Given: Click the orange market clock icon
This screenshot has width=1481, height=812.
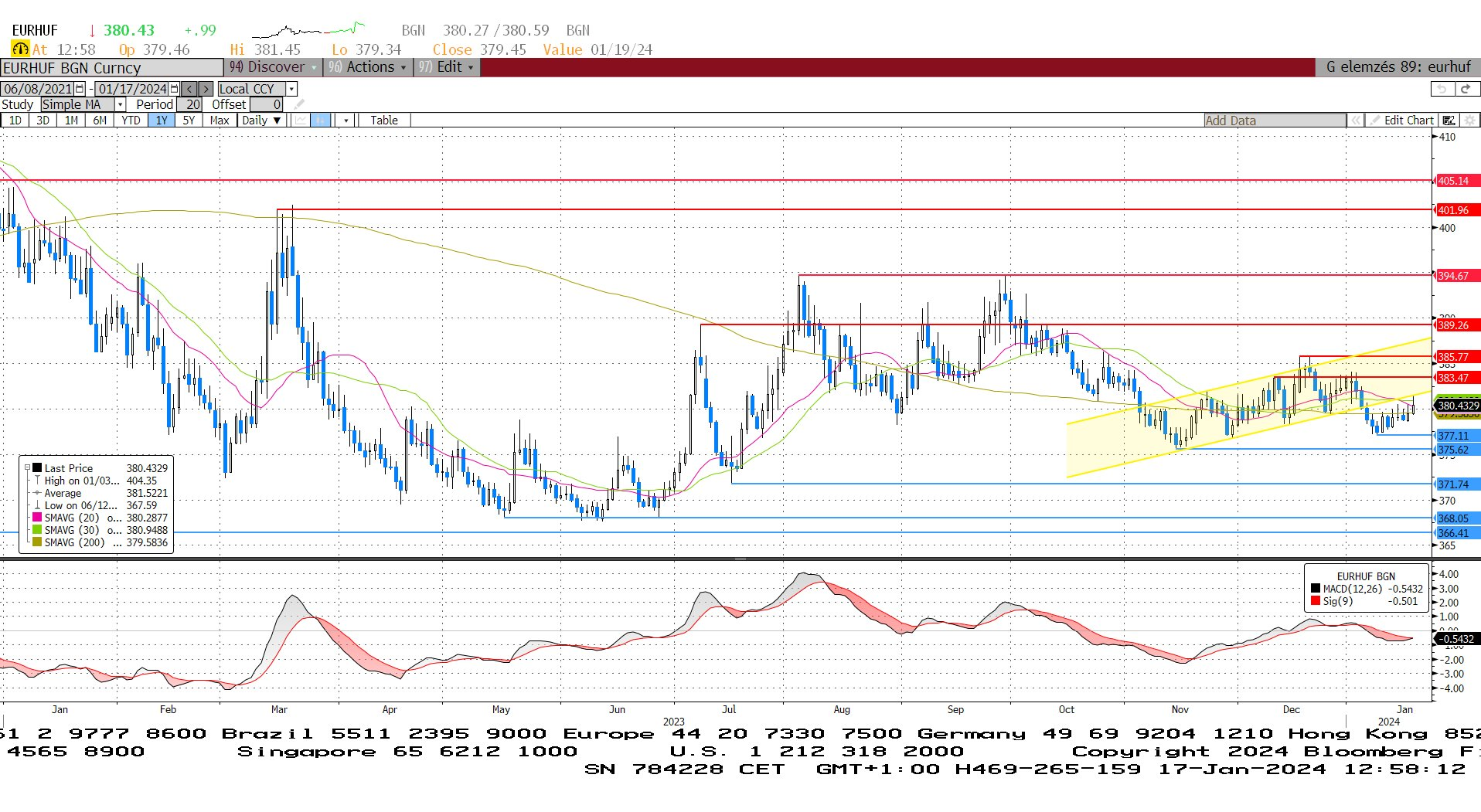Looking at the screenshot, I should (x=20, y=49).
